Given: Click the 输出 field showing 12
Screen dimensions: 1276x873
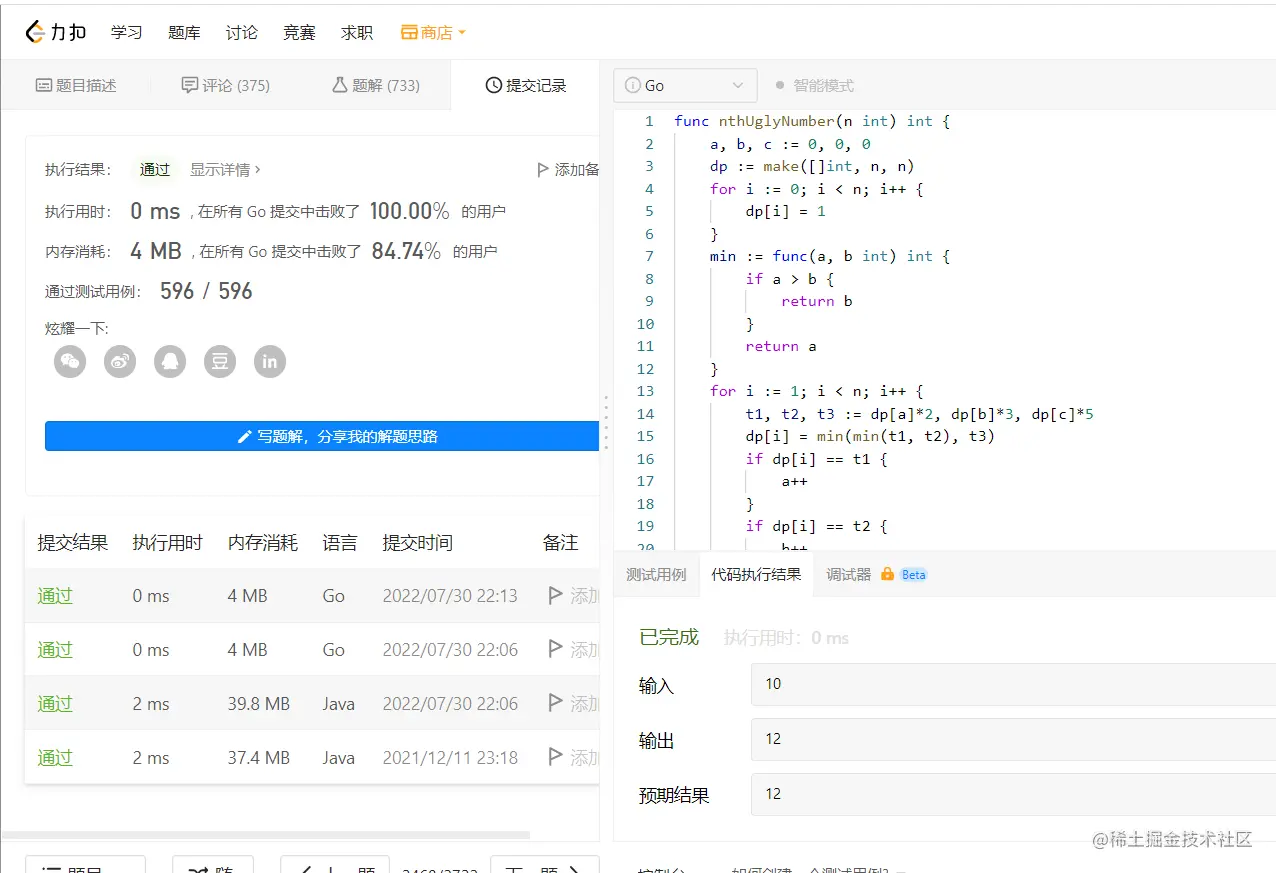Looking at the screenshot, I should [x=1013, y=740].
